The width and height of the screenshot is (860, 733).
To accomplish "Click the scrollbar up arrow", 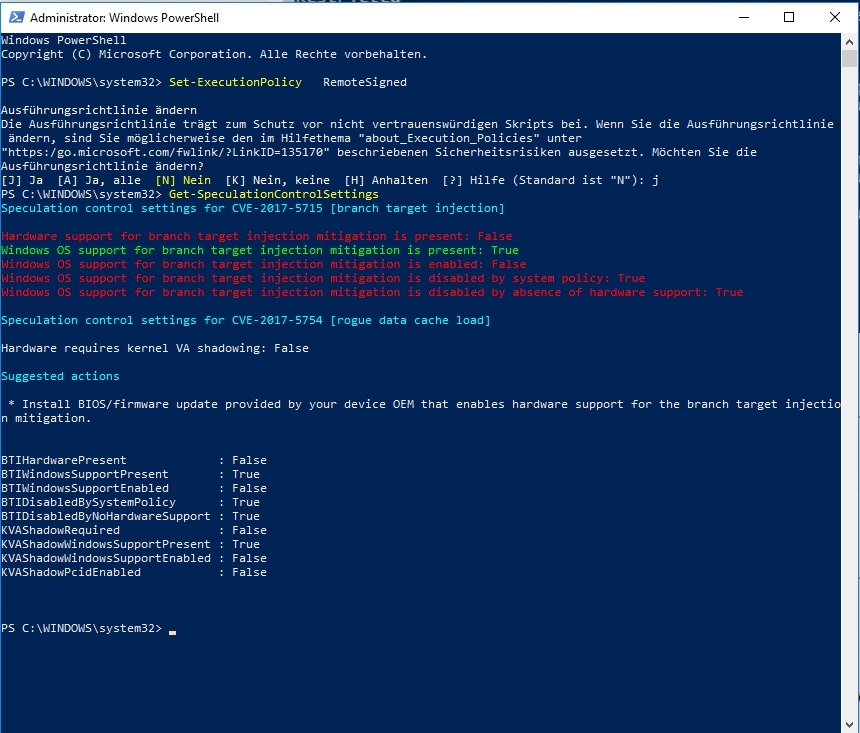I will (850, 42).
